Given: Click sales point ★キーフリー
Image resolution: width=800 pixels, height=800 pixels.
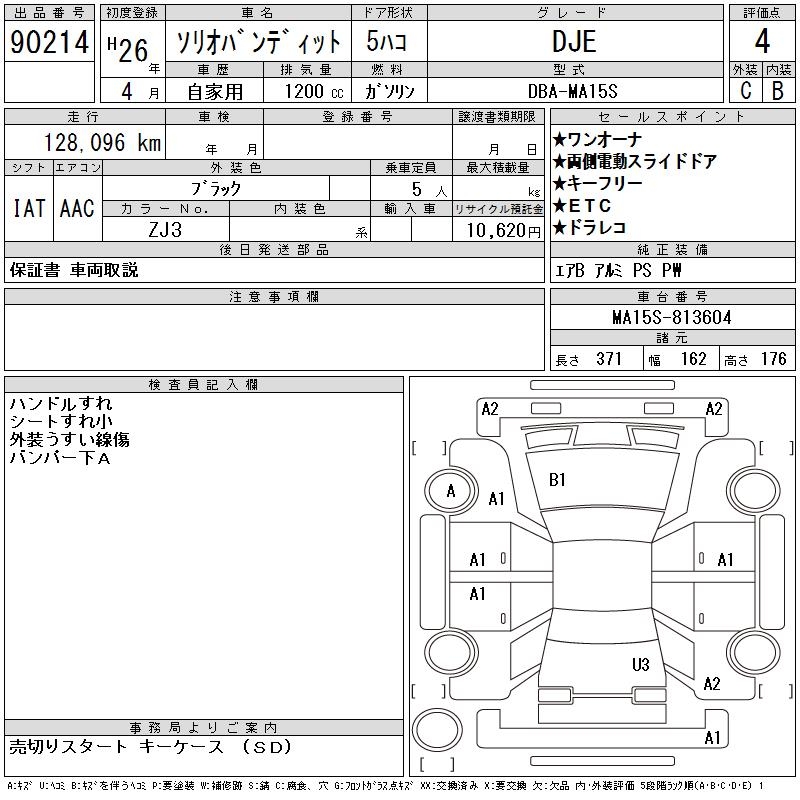Looking at the screenshot, I should [x=597, y=183].
